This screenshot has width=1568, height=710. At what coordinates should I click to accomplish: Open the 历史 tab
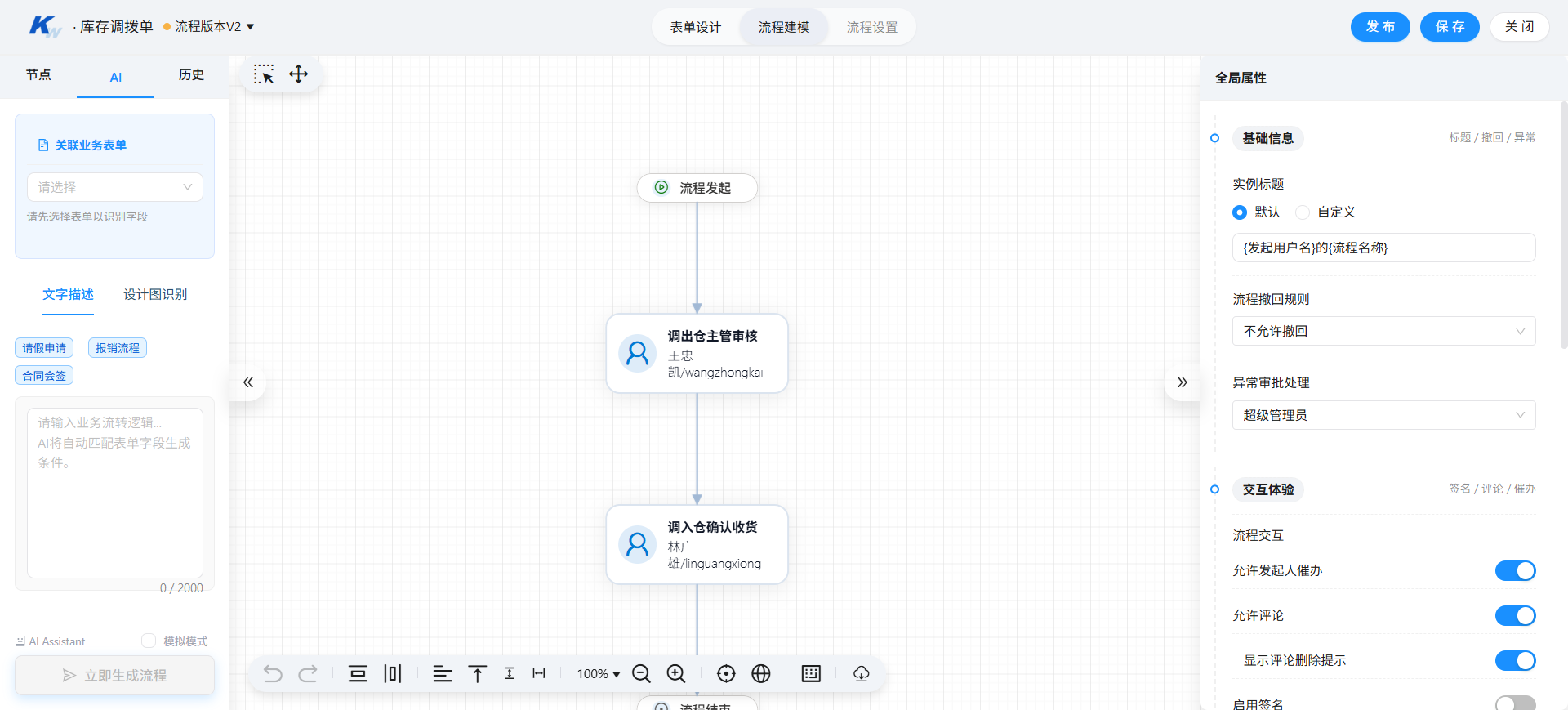(x=191, y=75)
